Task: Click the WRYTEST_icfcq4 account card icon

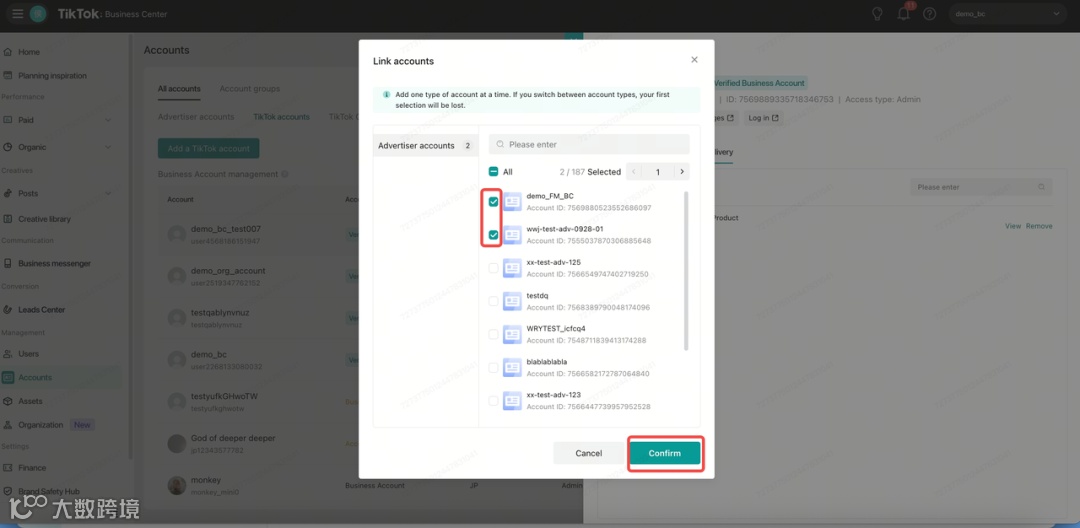Action: point(512,334)
